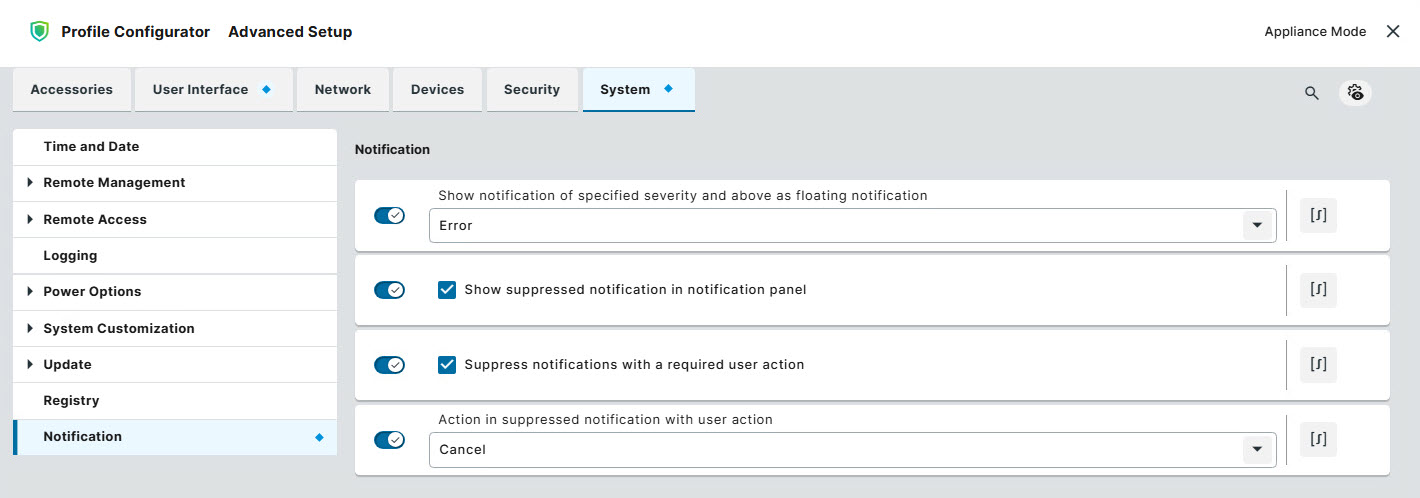Close the Advanced Setup window
The height and width of the screenshot is (498, 1420).
click(x=1393, y=31)
